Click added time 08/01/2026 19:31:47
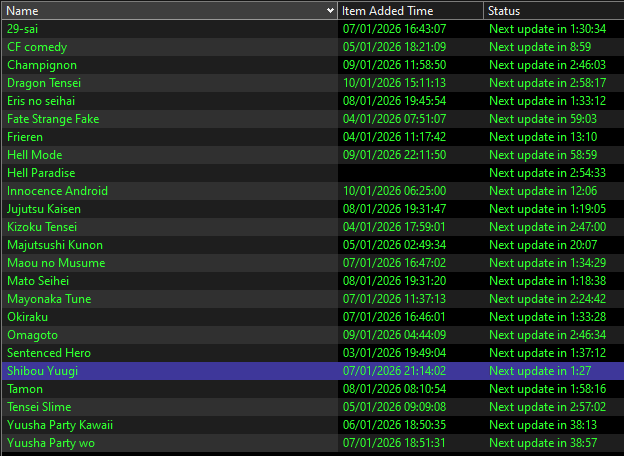 [x=394, y=209]
